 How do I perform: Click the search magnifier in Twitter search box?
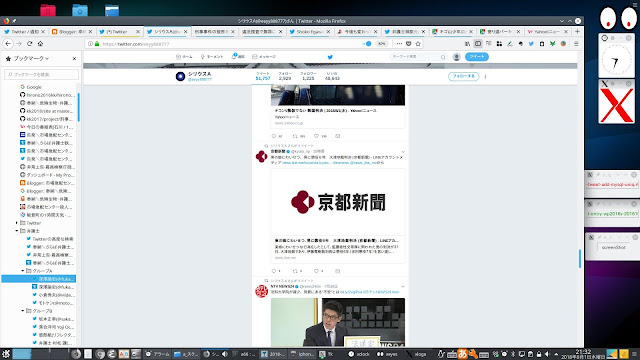pos(443,57)
